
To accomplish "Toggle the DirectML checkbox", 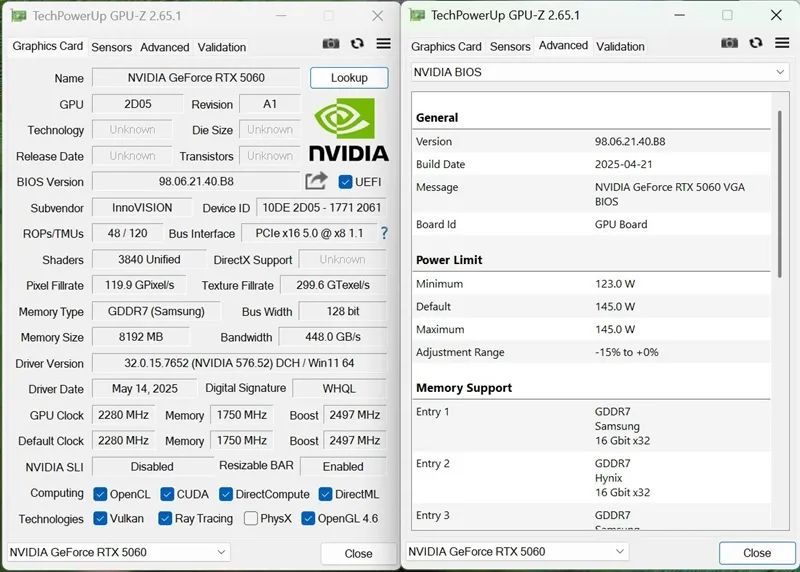I will 326,494.
